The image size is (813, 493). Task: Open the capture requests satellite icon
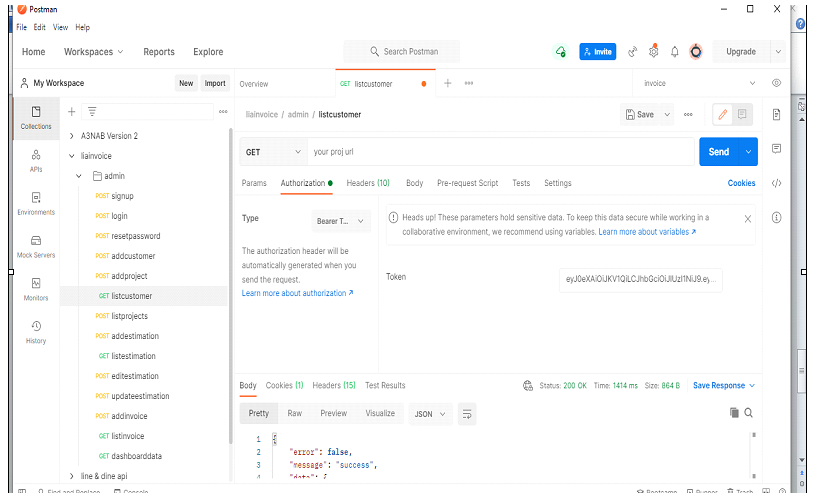tap(632, 52)
